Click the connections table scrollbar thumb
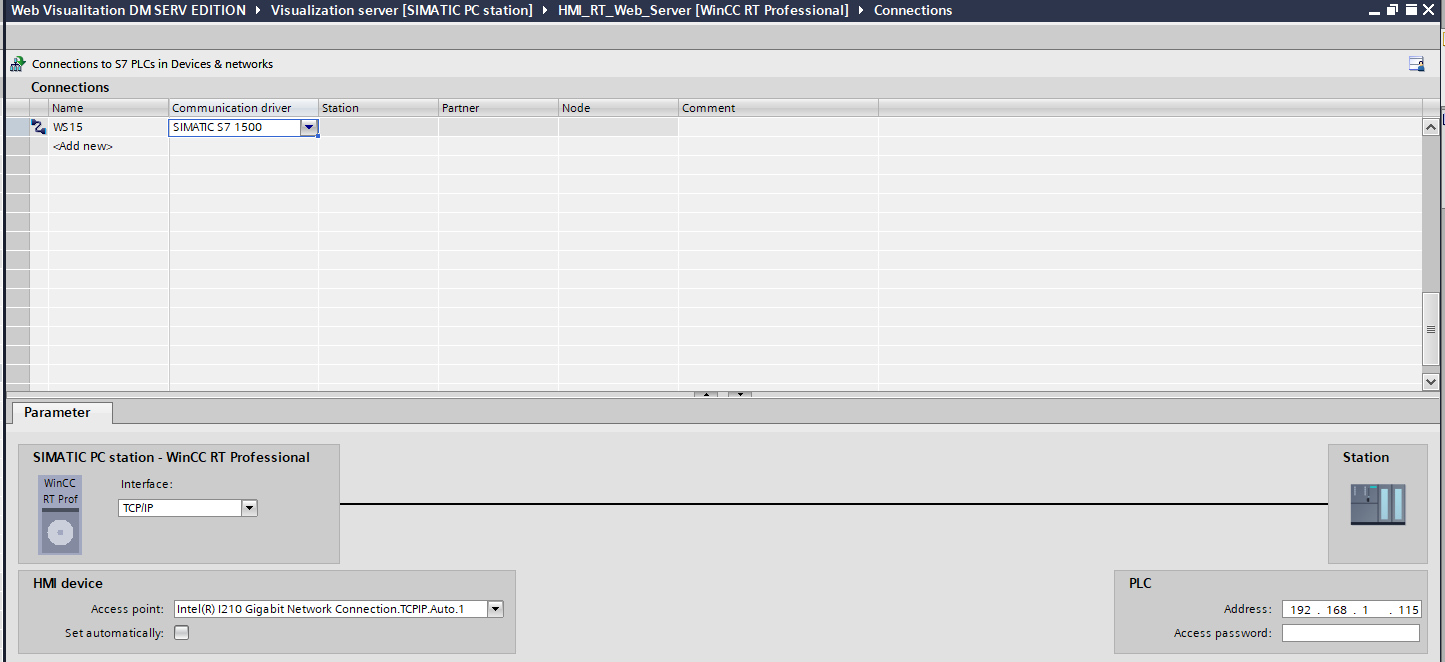 point(1430,329)
